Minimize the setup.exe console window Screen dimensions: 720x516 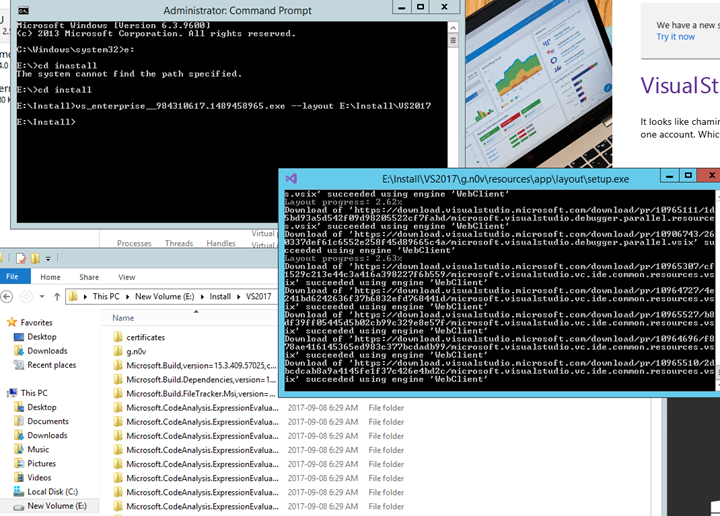[669, 175]
